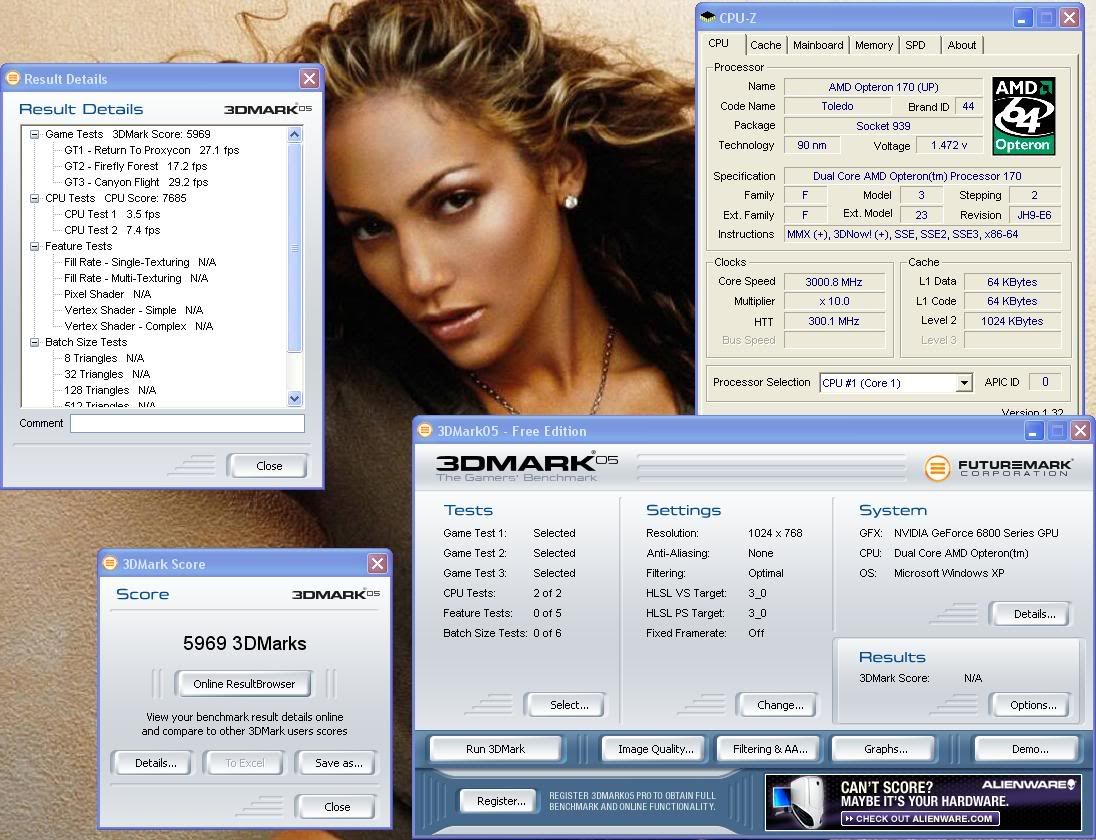Collapse the Batch Size Tests tree node
1096x840 pixels.
[x=34, y=342]
